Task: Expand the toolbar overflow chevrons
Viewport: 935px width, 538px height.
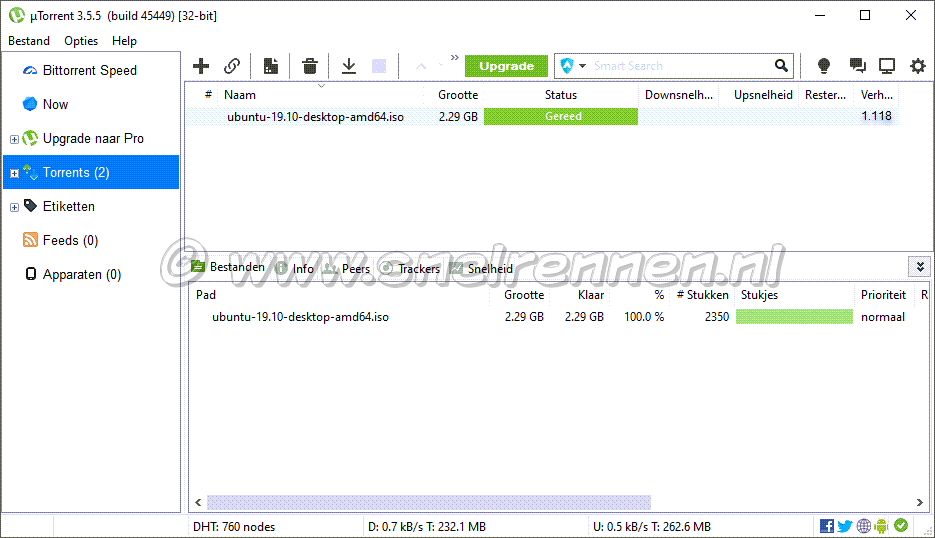Action: (x=454, y=57)
